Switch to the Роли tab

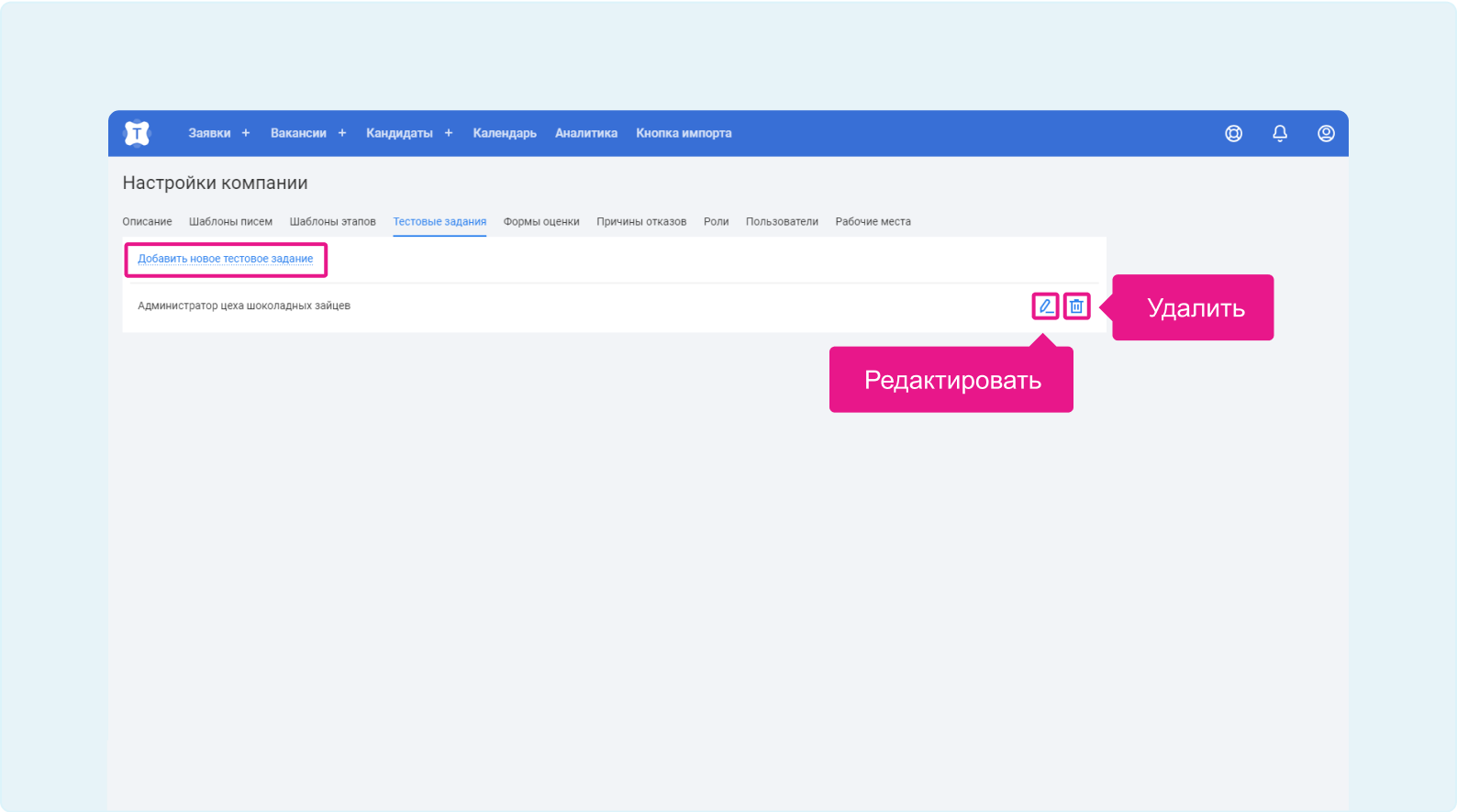(x=717, y=222)
